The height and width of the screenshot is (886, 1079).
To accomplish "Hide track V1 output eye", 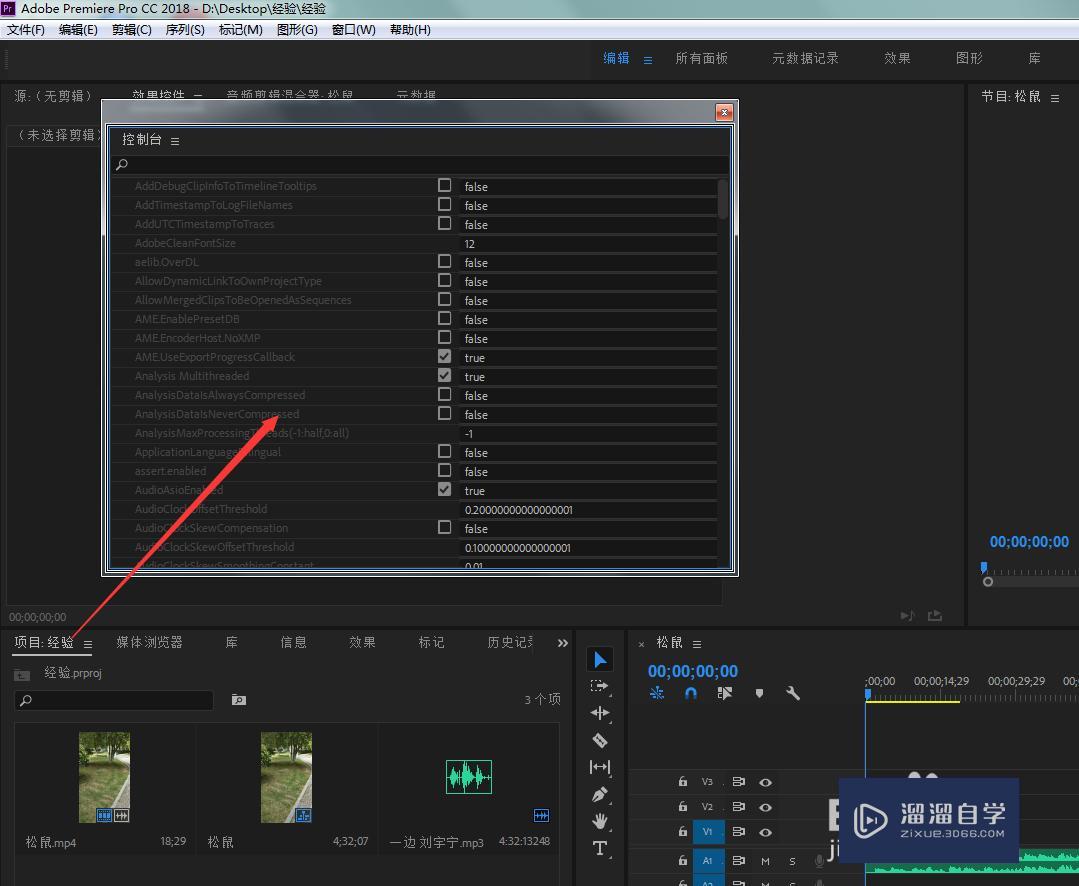I will point(765,832).
